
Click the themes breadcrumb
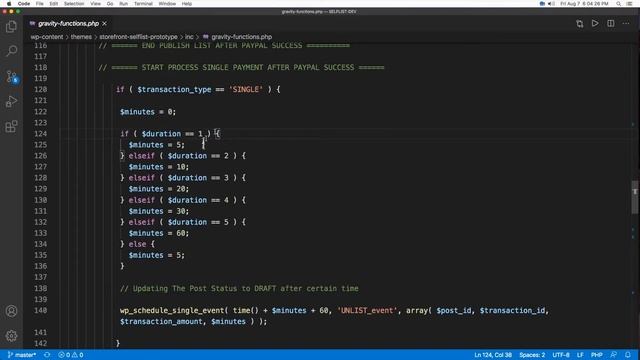pyautogui.click(x=81, y=37)
